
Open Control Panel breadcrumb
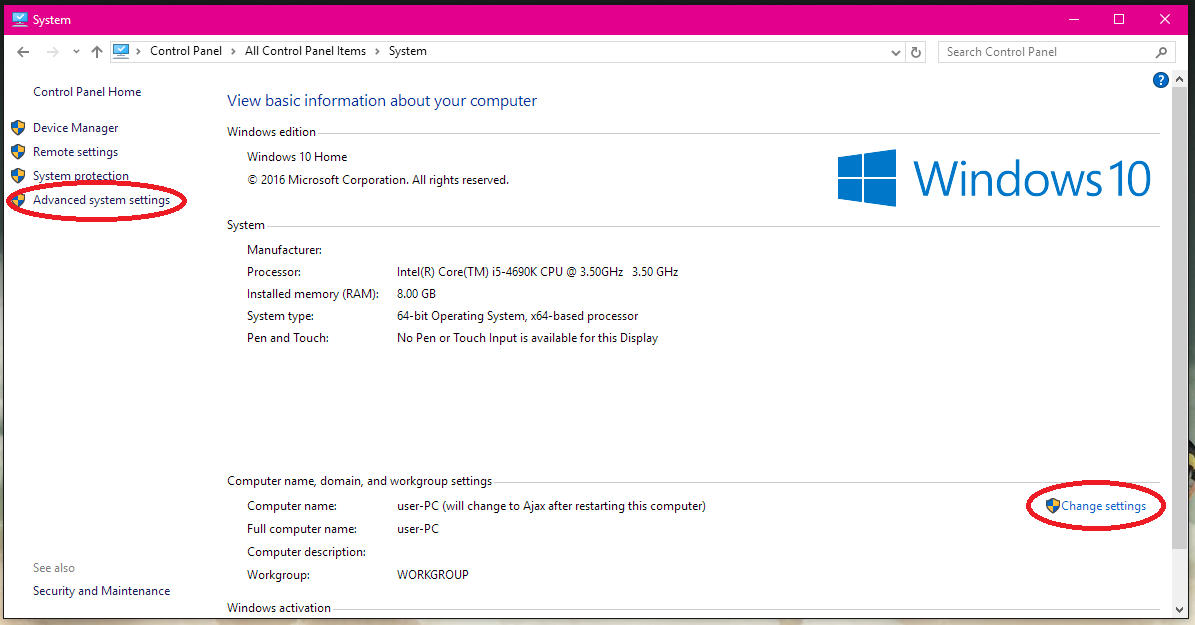click(x=186, y=51)
